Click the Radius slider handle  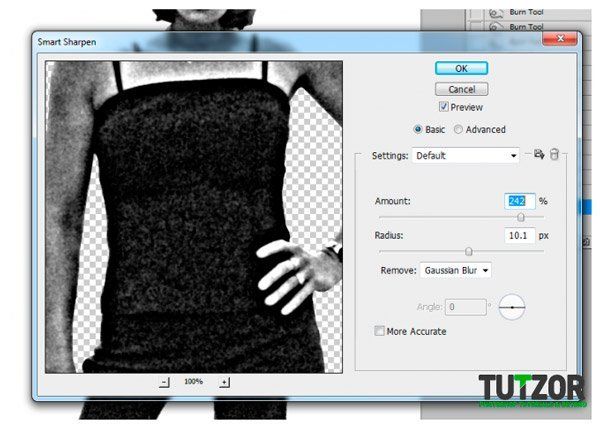click(x=468, y=251)
